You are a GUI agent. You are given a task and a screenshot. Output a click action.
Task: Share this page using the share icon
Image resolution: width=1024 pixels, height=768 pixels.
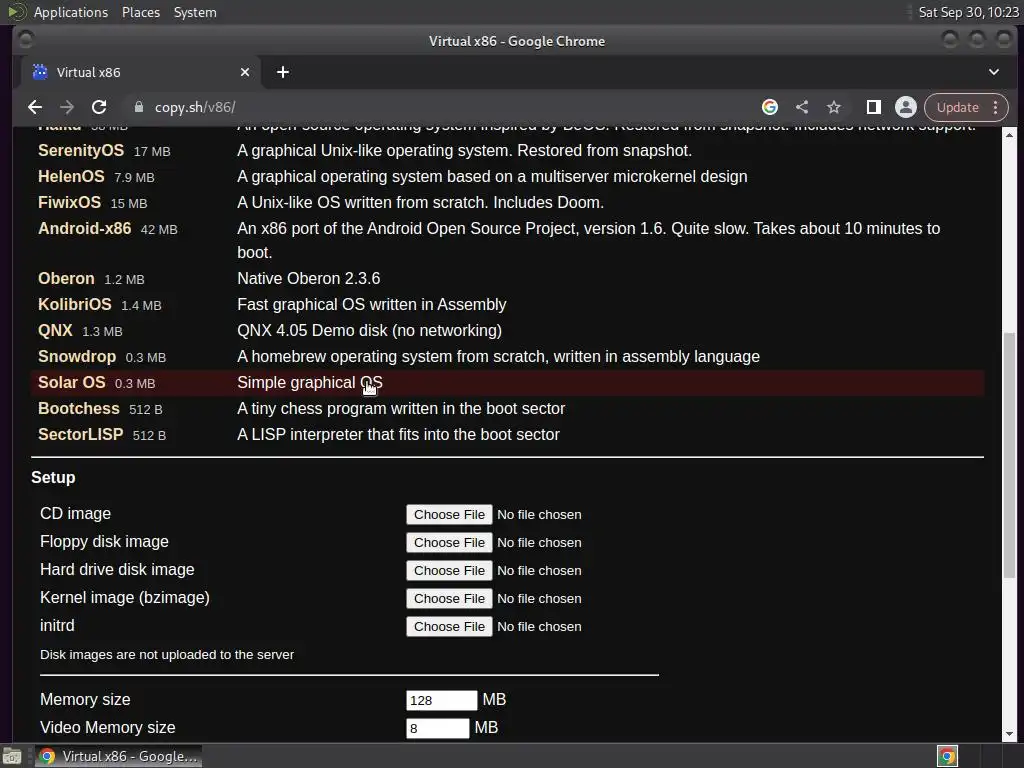[802, 107]
